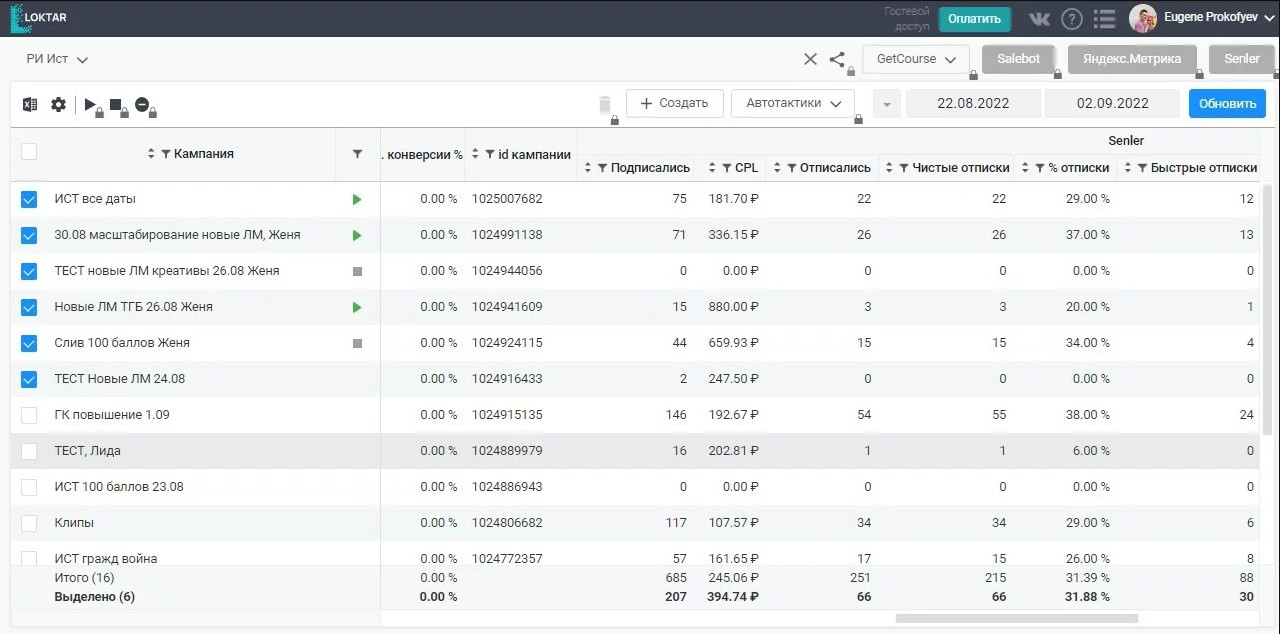Click Обновить button

pyautogui.click(x=1227, y=104)
